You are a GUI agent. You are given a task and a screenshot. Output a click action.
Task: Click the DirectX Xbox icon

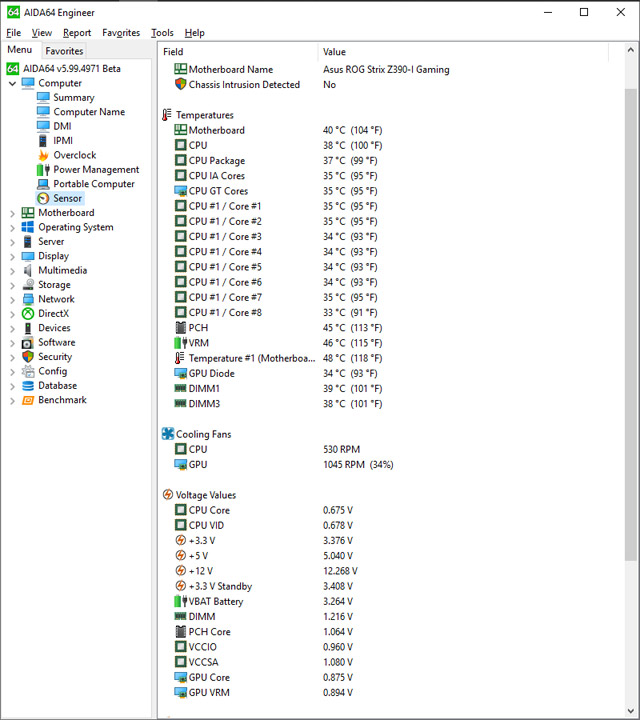(x=28, y=314)
